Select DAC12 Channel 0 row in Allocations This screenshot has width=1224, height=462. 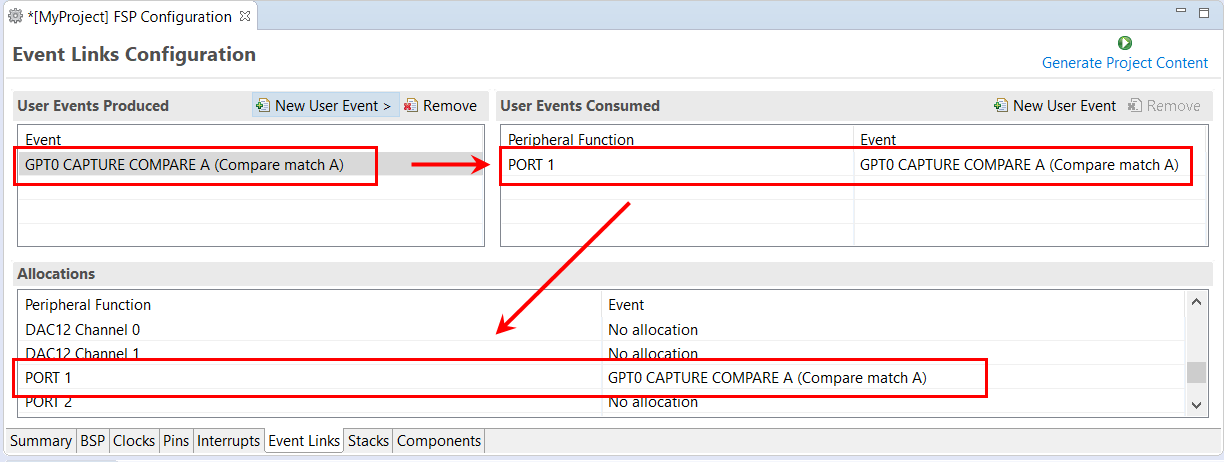click(x=601, y=330)
